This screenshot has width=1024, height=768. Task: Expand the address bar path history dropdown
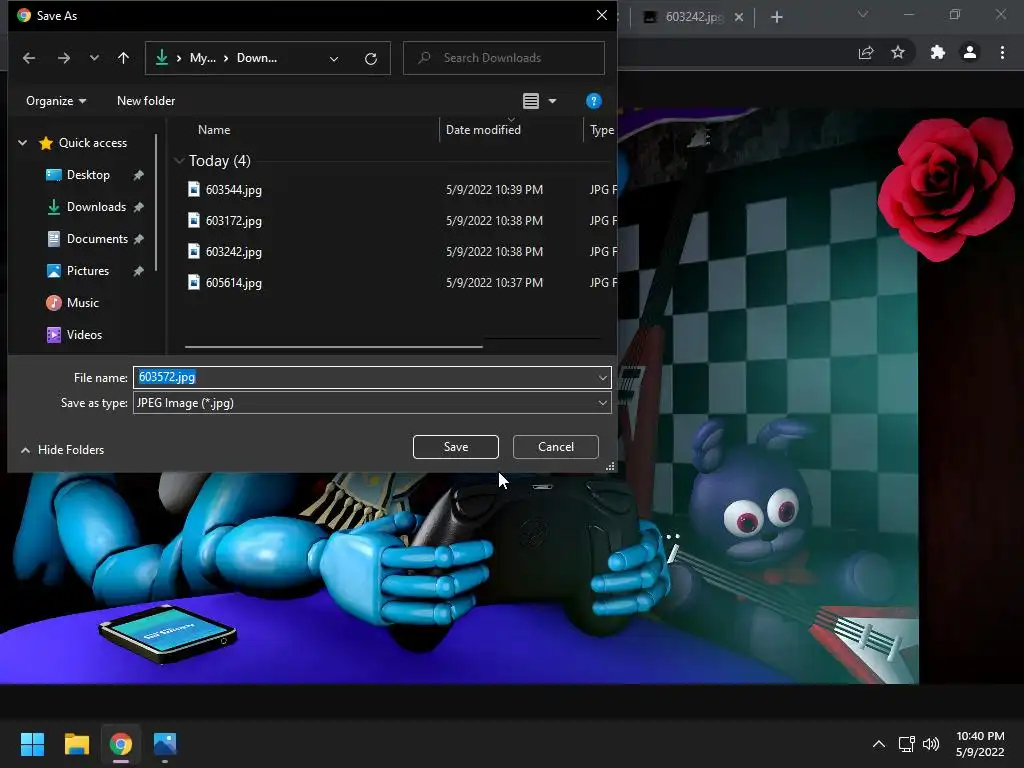(x=334, y=59)
